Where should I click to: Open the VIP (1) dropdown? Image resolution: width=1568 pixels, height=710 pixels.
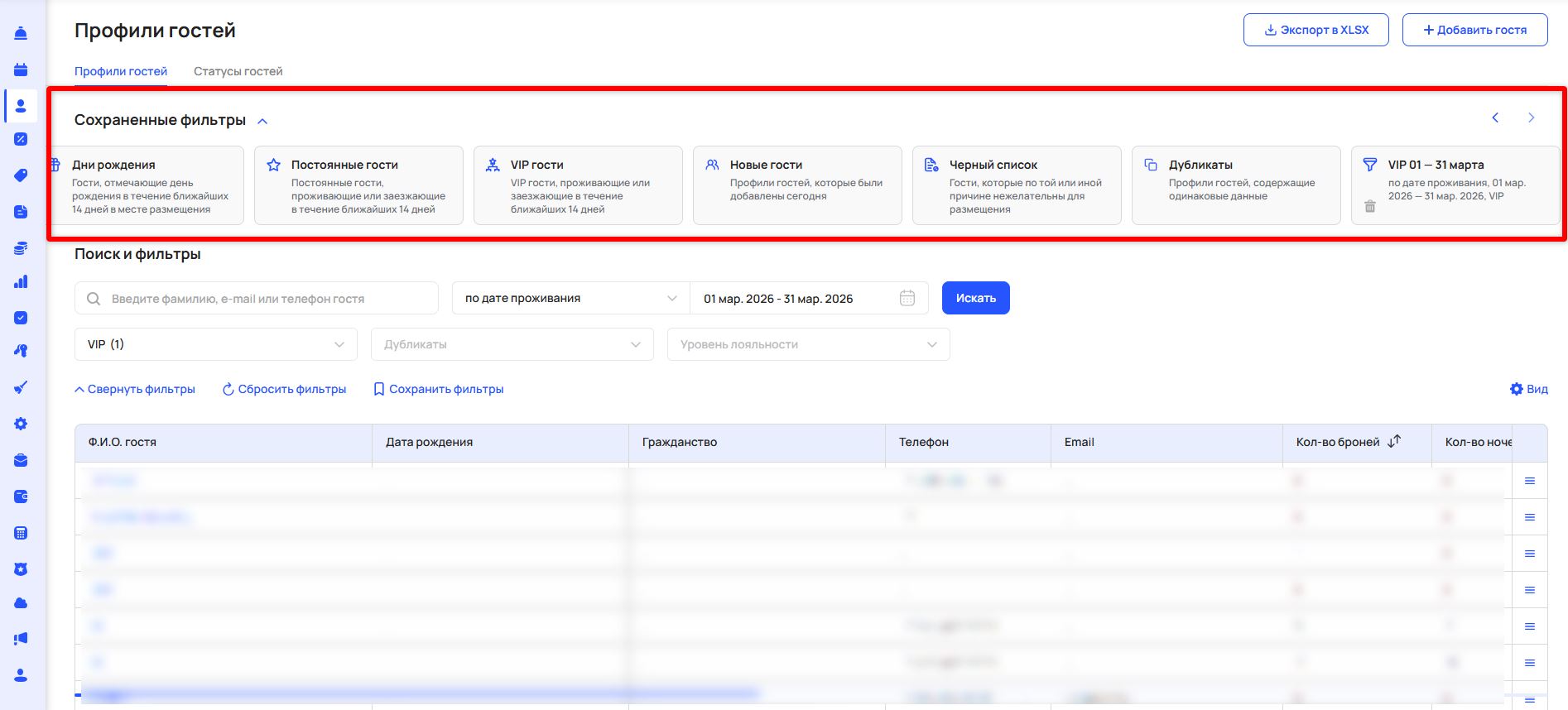tap(215, 344)
